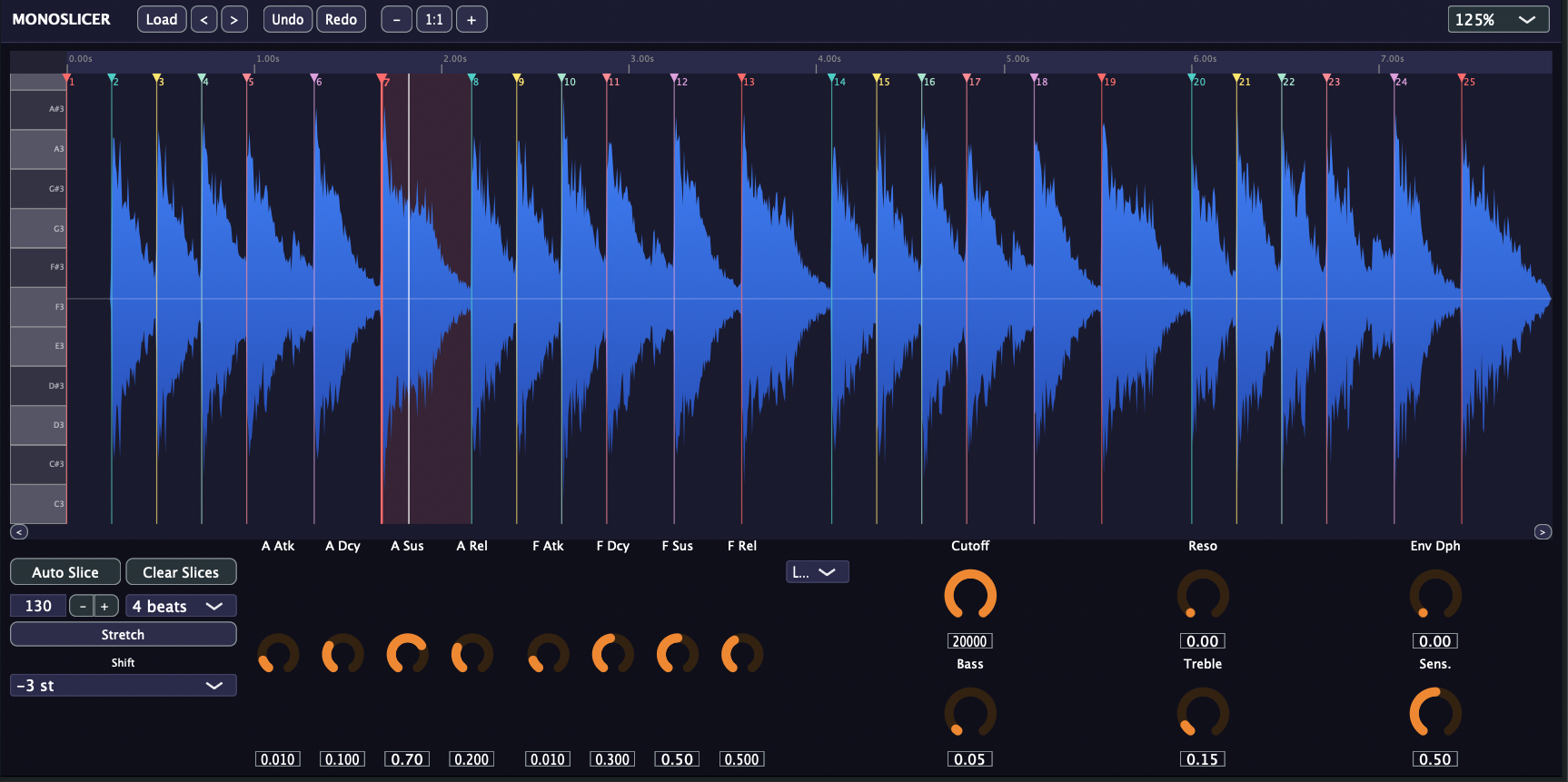Click the A Sus knob
This screenshot has width=1568, height=782.
point(407,654)
